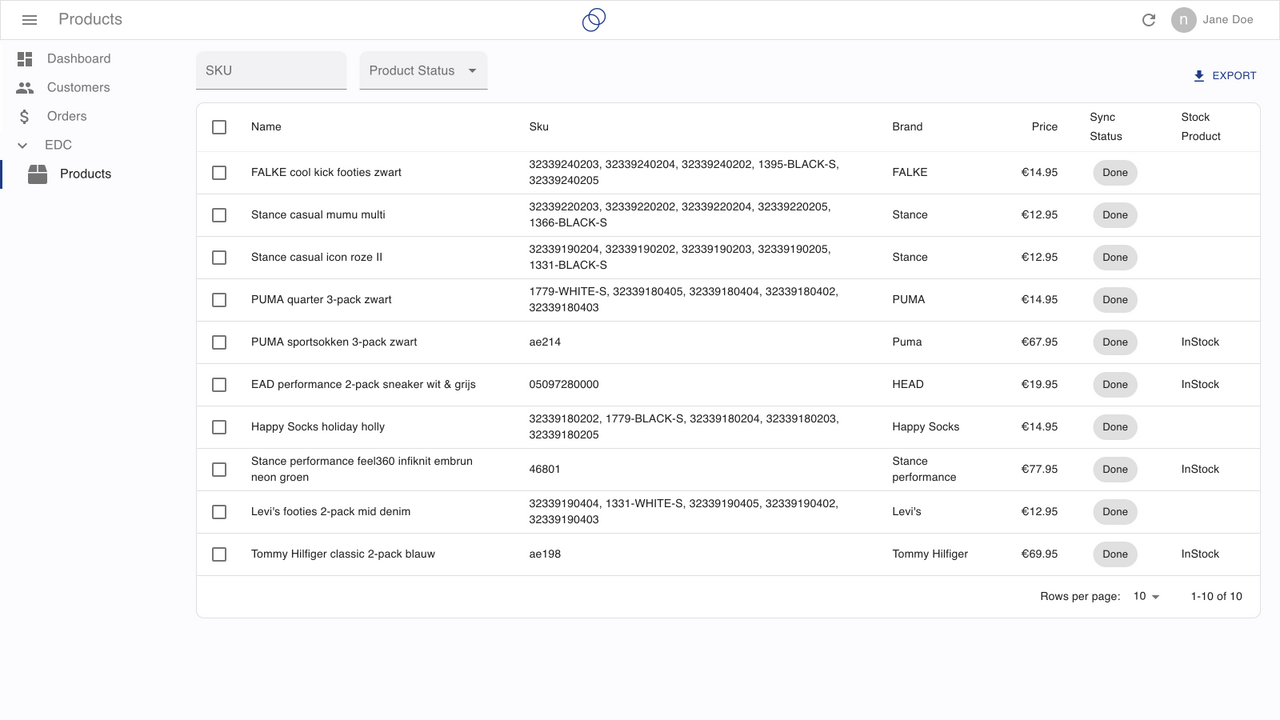The width and height of the screenshot is (1280, 720).
Task: Click the 1-10 of 10 pagination text
Action: tap(1216, 596)
